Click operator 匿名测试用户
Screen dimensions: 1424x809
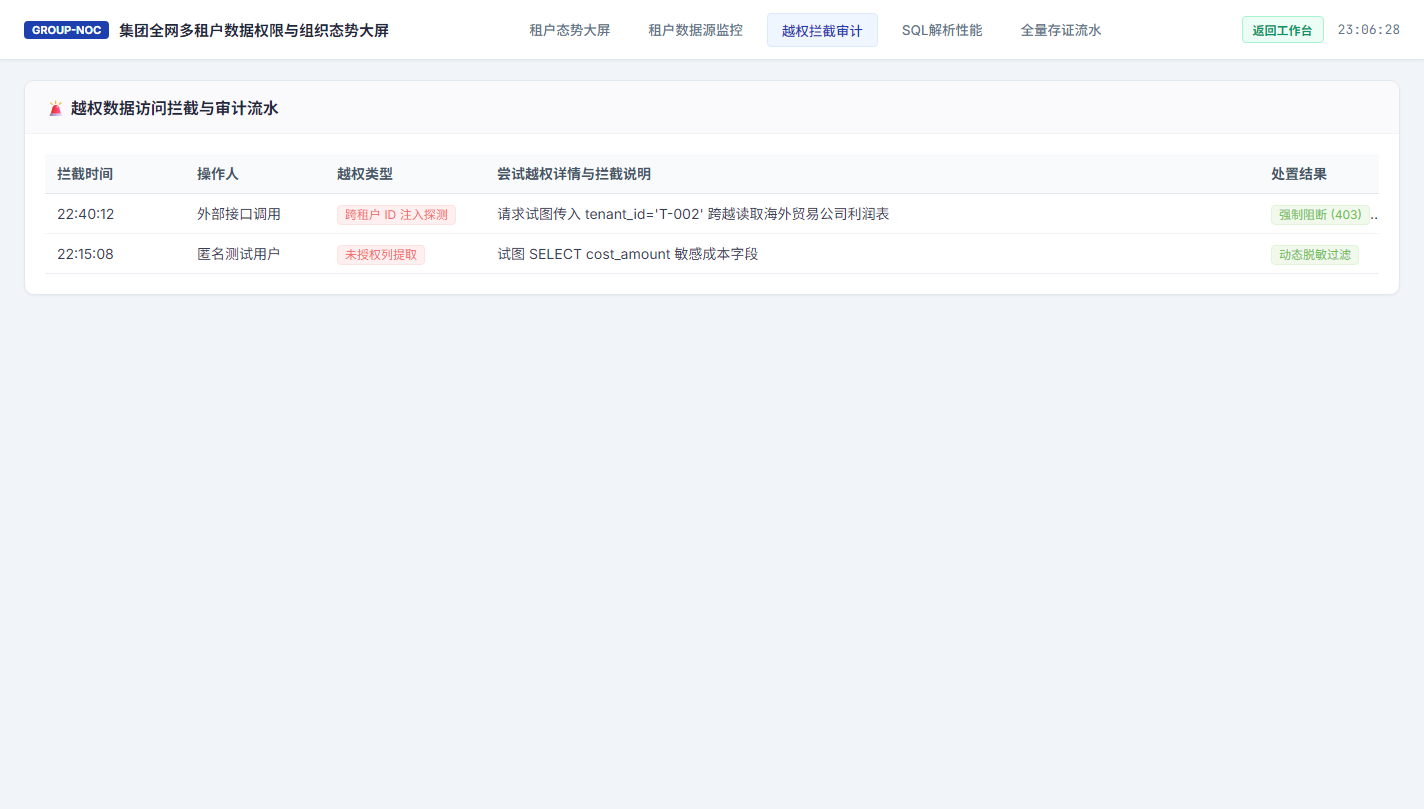pyautogui.click(x=239, y=254)
